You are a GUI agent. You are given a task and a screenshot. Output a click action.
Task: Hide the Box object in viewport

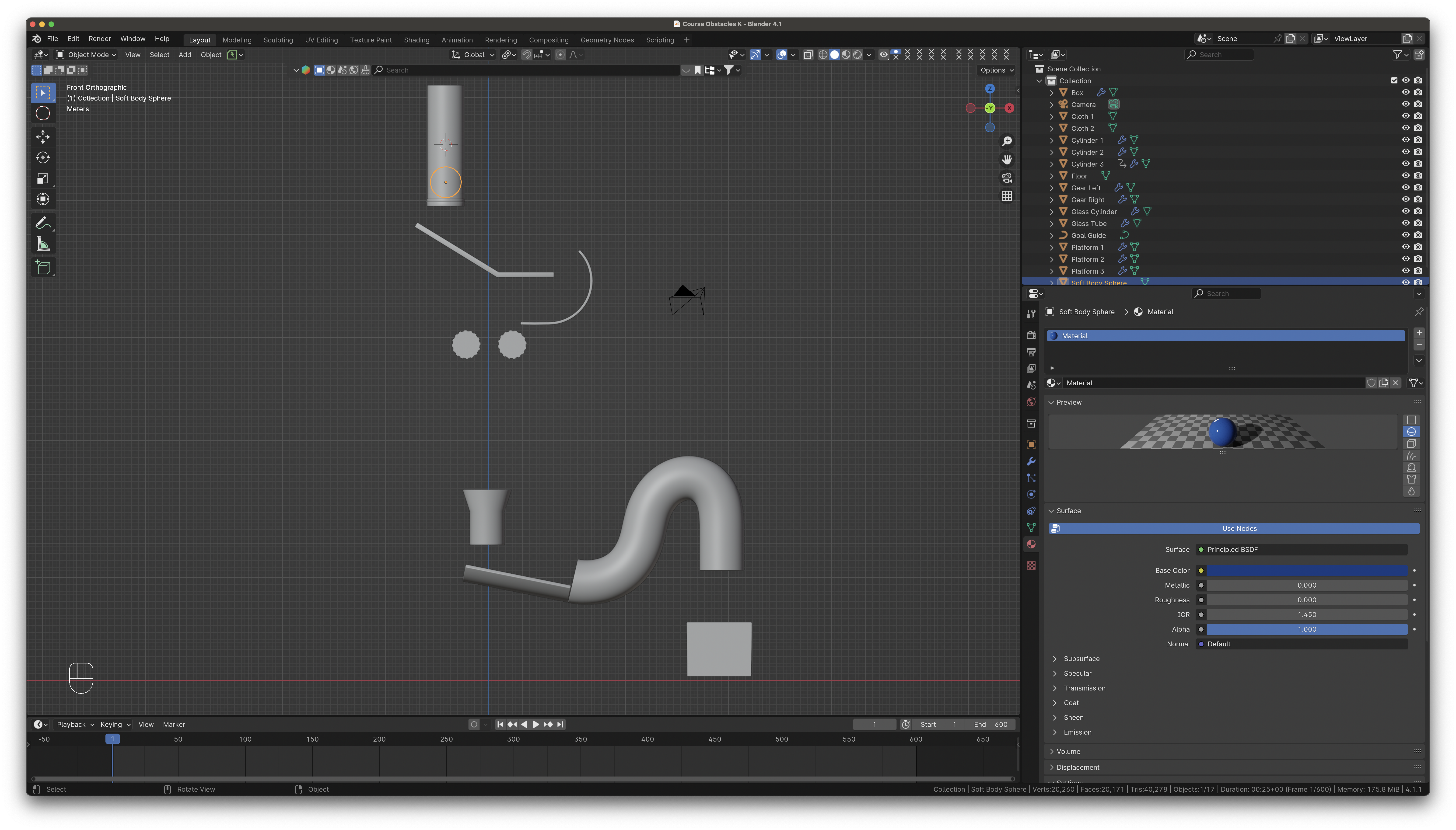point(1405,92)
